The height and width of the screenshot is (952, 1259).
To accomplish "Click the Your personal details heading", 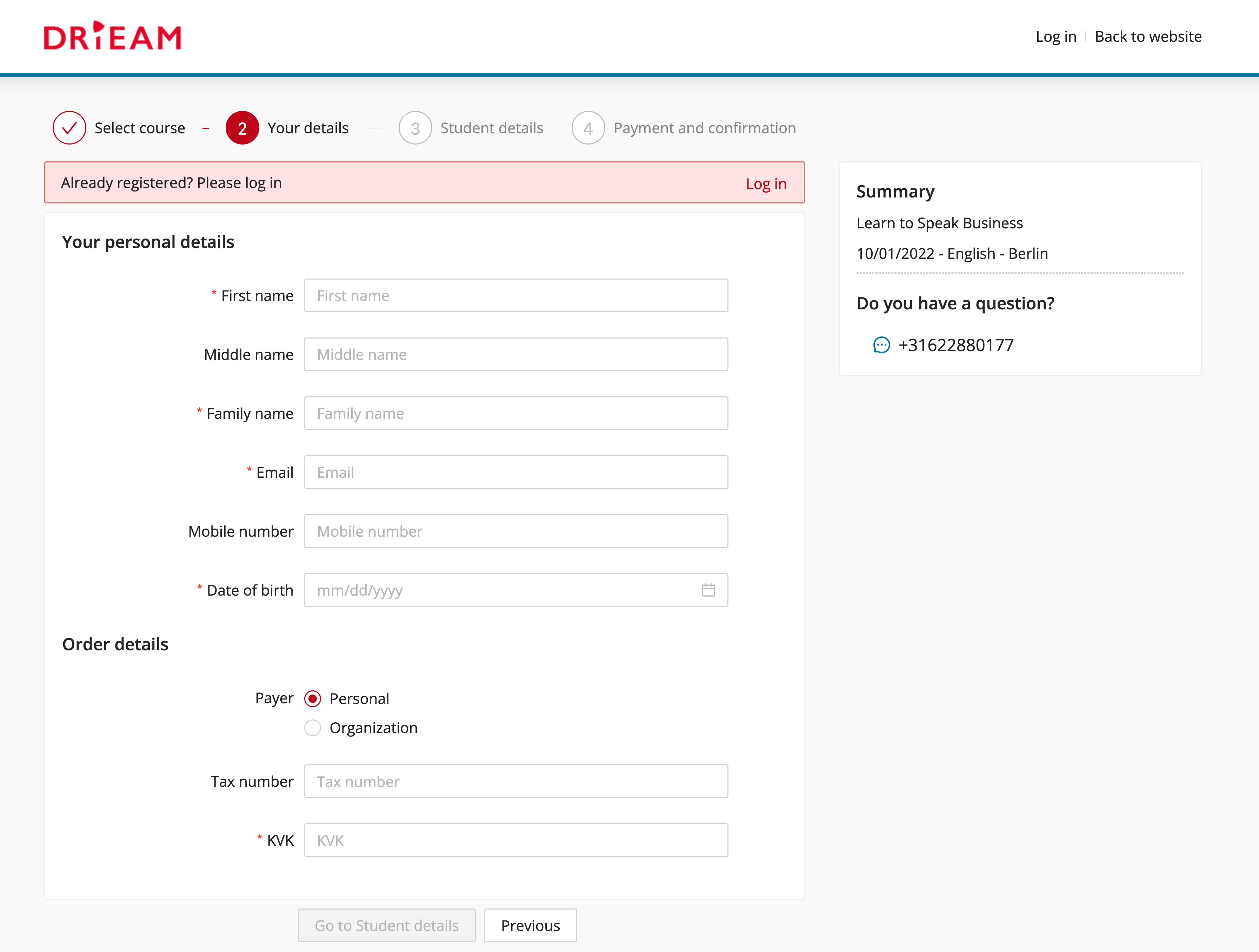I will pos(148,242).
